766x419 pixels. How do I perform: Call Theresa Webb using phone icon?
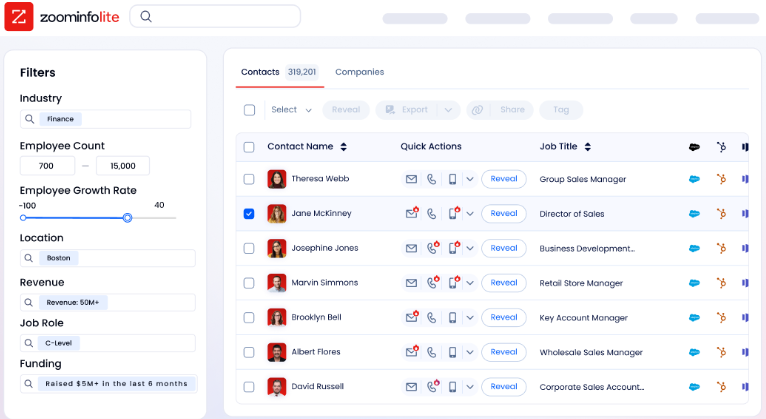pos(431,179)
